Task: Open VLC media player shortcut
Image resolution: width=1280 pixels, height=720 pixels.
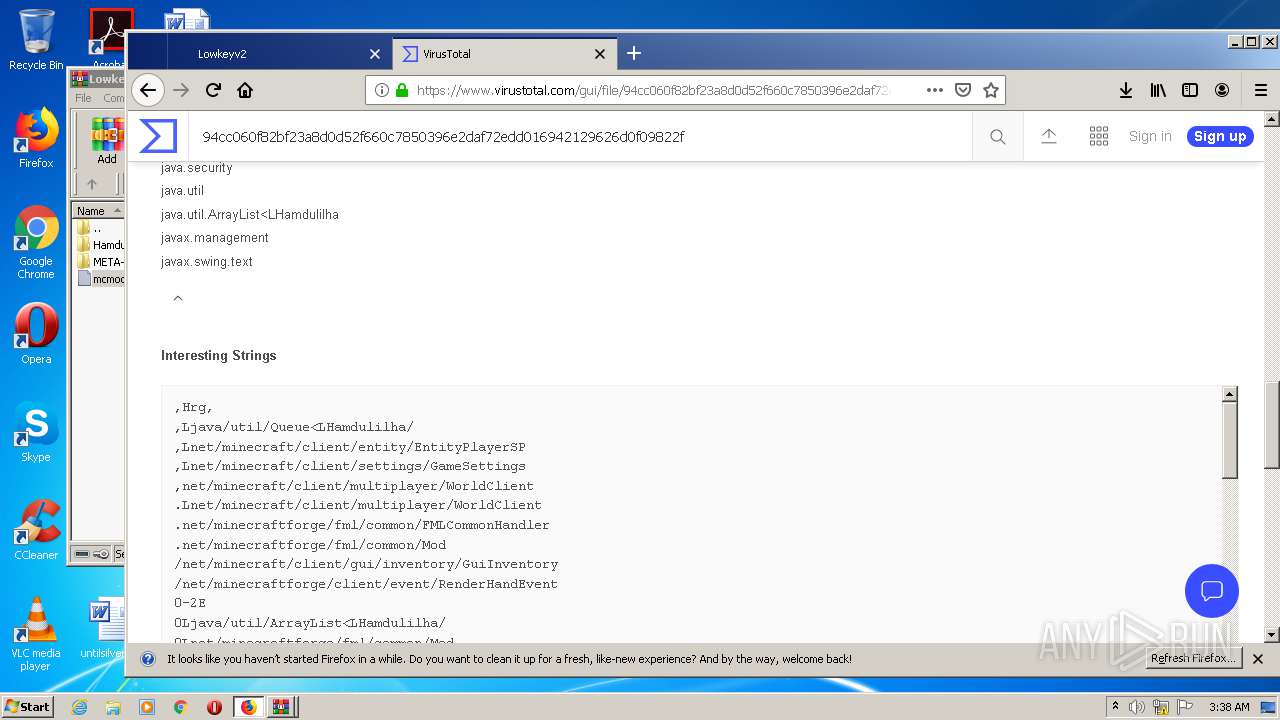Action: (x=36, y=634)
